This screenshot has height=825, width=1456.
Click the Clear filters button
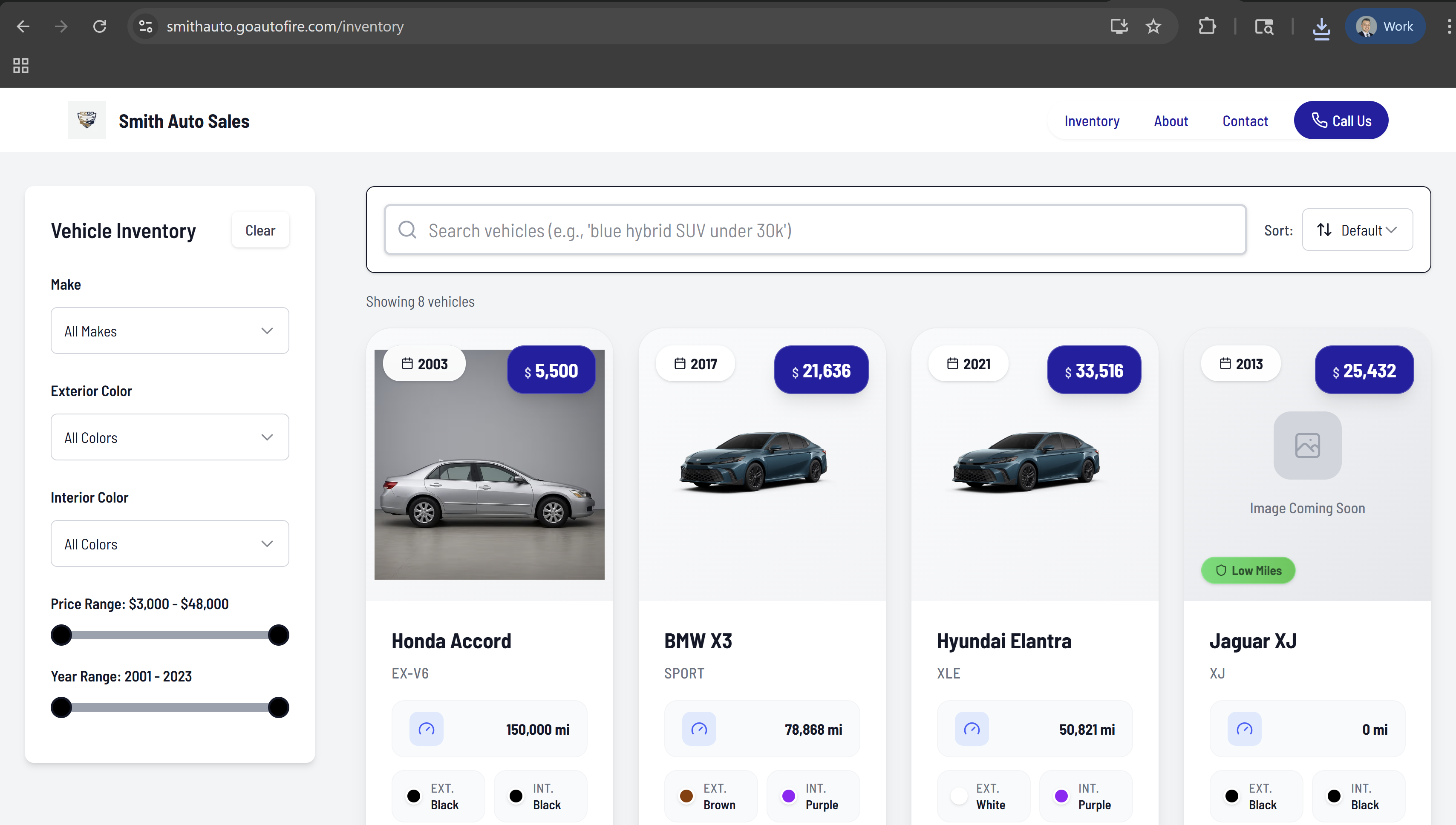coord(260,230)
